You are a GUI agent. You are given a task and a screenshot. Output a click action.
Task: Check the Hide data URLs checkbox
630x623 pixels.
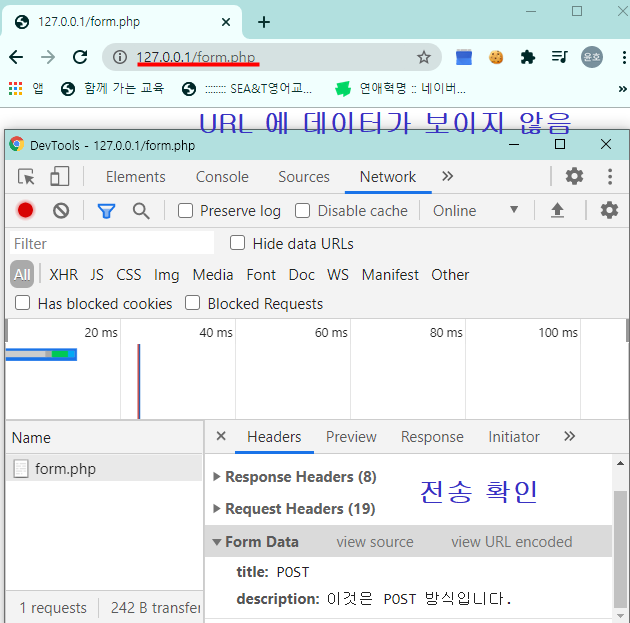click(x=237, y=243)
